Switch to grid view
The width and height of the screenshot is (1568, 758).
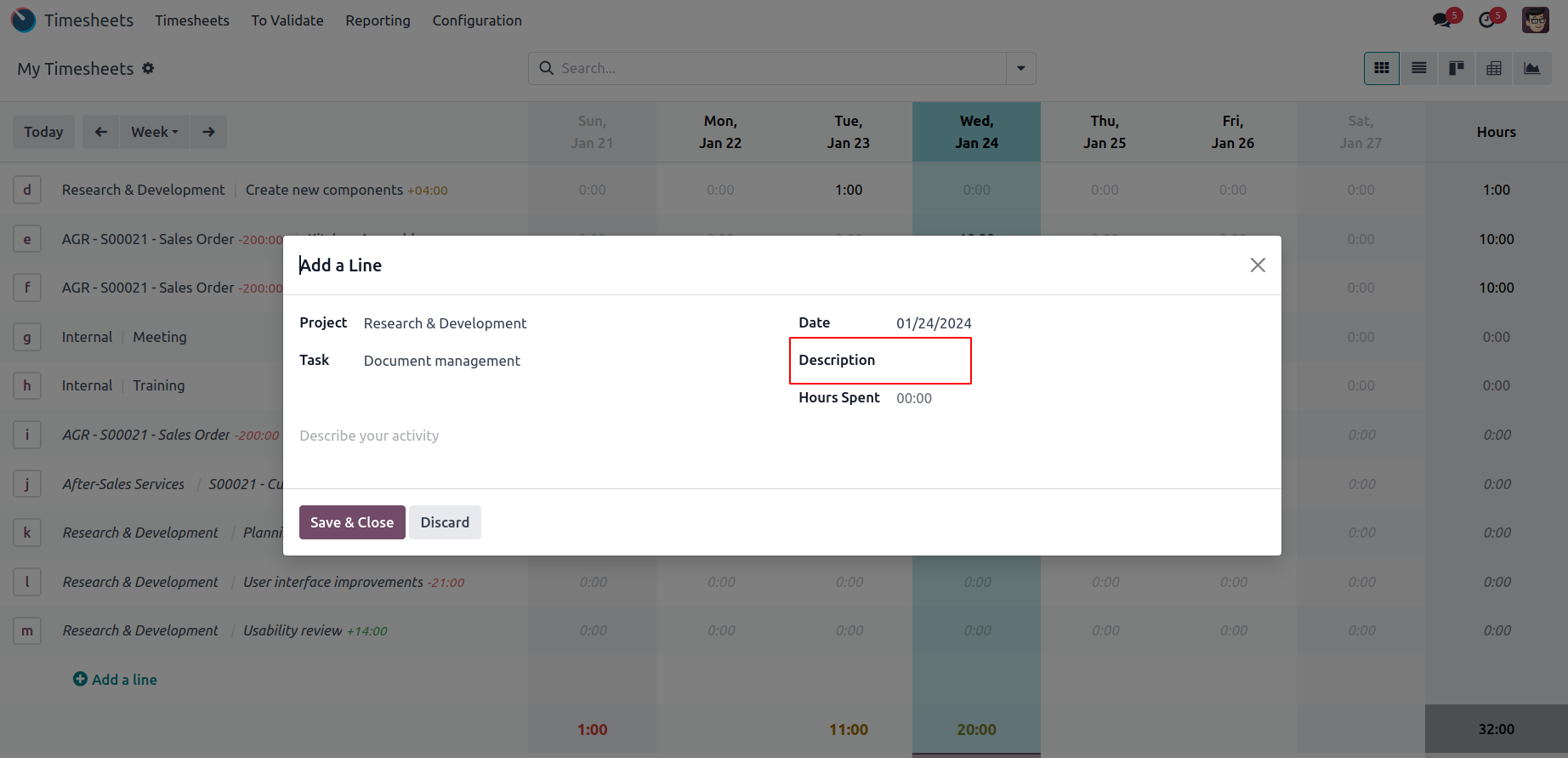(1382, 68)
